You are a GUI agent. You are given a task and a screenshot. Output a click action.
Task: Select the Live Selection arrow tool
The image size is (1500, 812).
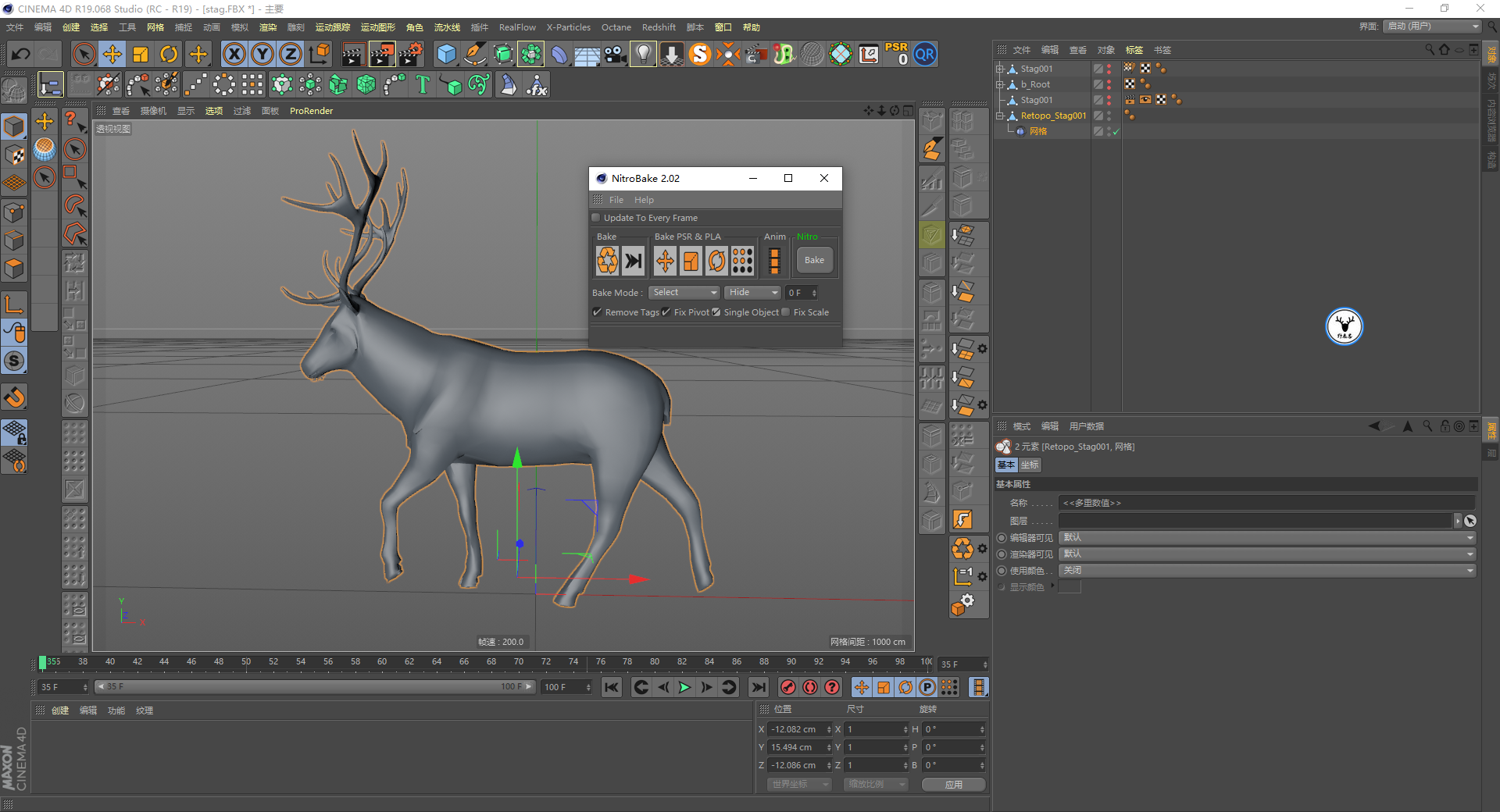coord(84,54)
